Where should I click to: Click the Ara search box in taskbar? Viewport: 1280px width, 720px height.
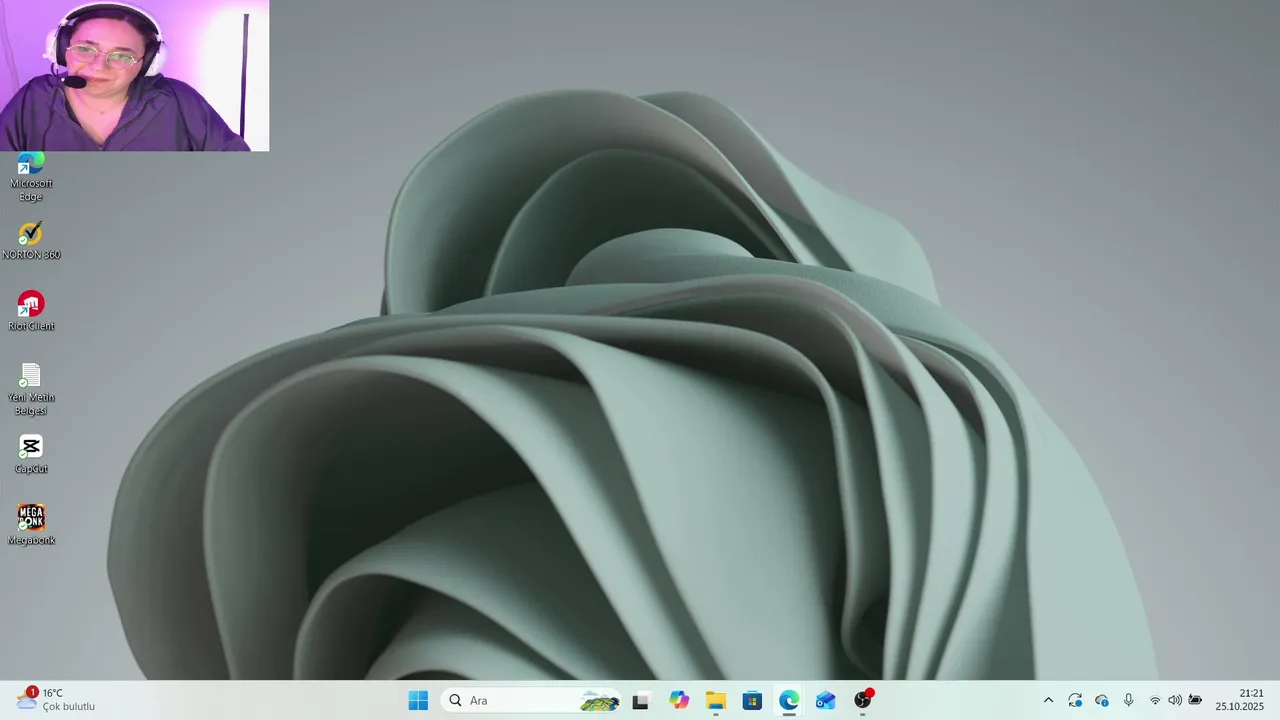[x=531, y=701]
